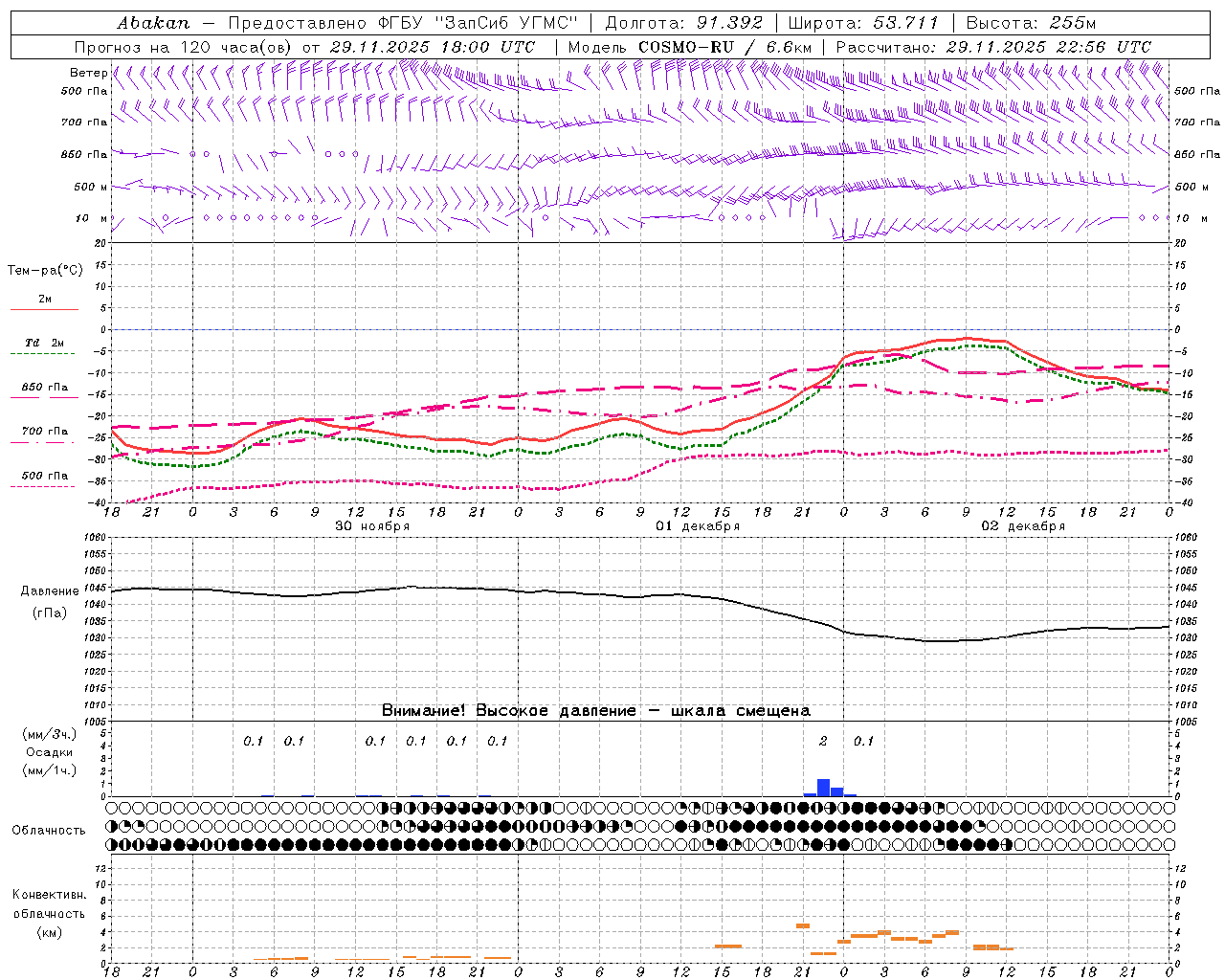The height and width of the screenshot is (980, 1225).
Task: Click the highest orange convective bar near 5 km
Action: pos(803,925)
